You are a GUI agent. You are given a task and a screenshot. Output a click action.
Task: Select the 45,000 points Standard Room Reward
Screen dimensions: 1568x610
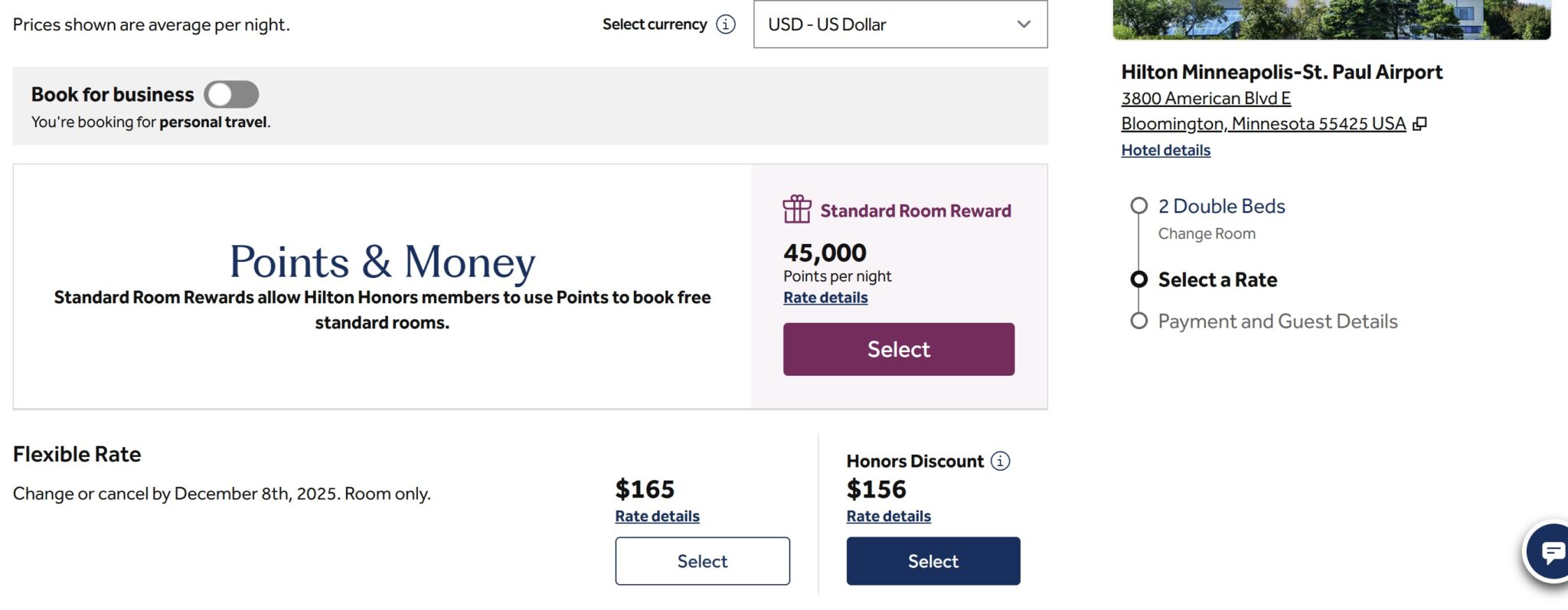[899, 349]
